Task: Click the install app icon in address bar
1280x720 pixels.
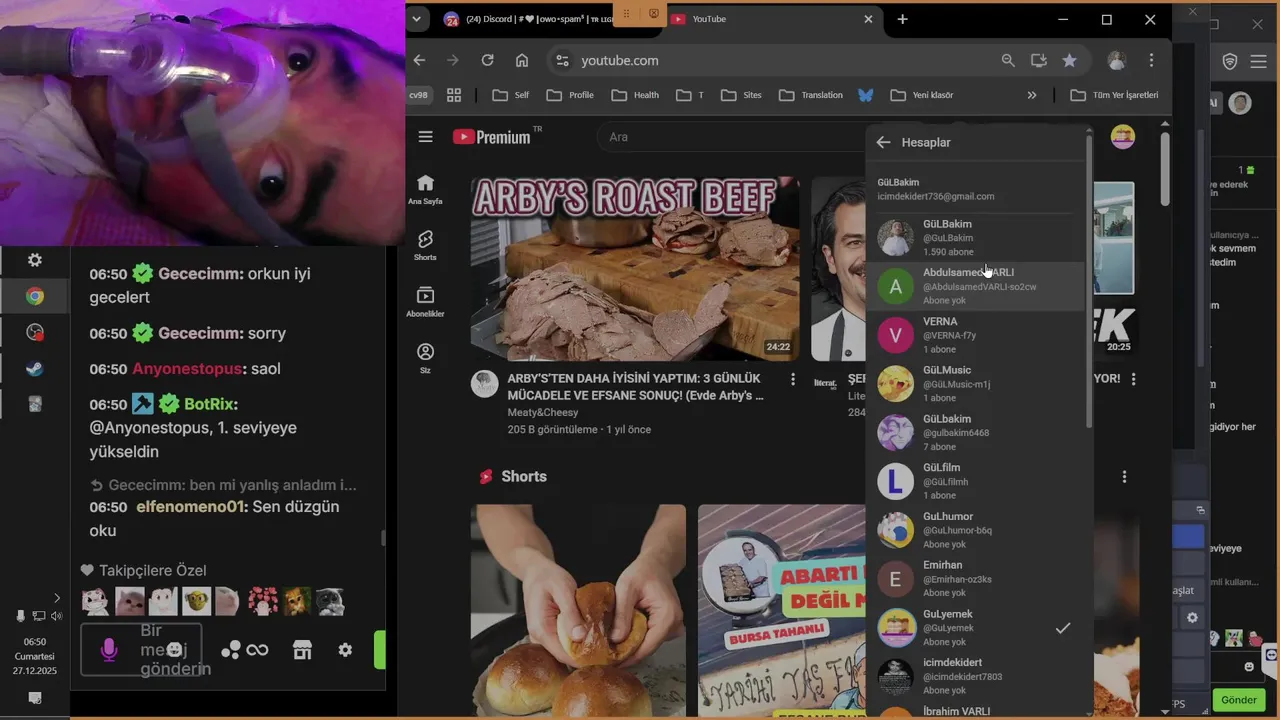Action: coord(1039,60)
